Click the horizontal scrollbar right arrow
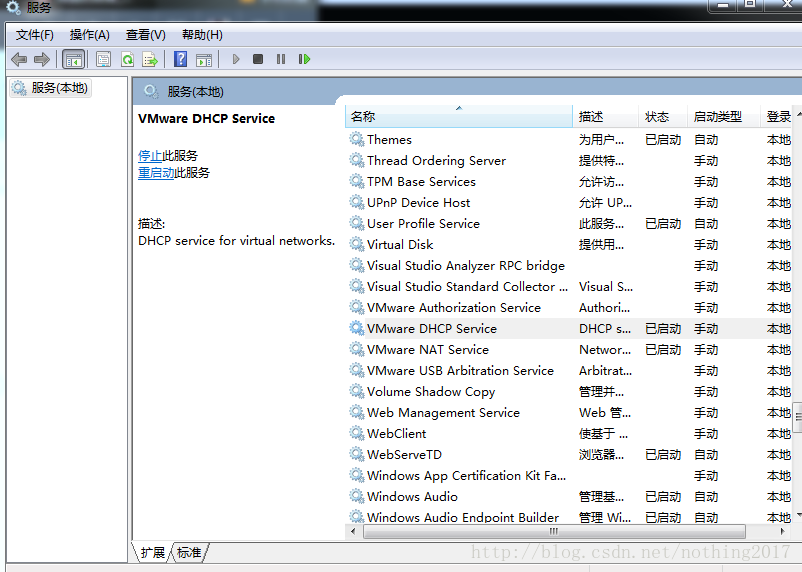 click(782, 532)
